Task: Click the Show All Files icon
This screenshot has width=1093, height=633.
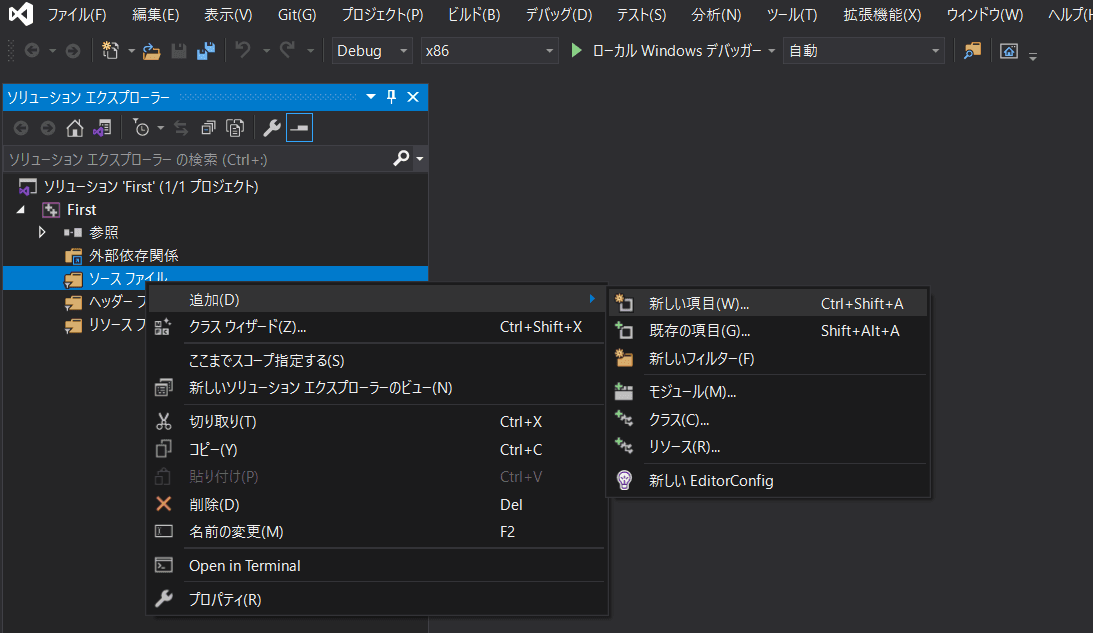Action: [x=235, y=128]
